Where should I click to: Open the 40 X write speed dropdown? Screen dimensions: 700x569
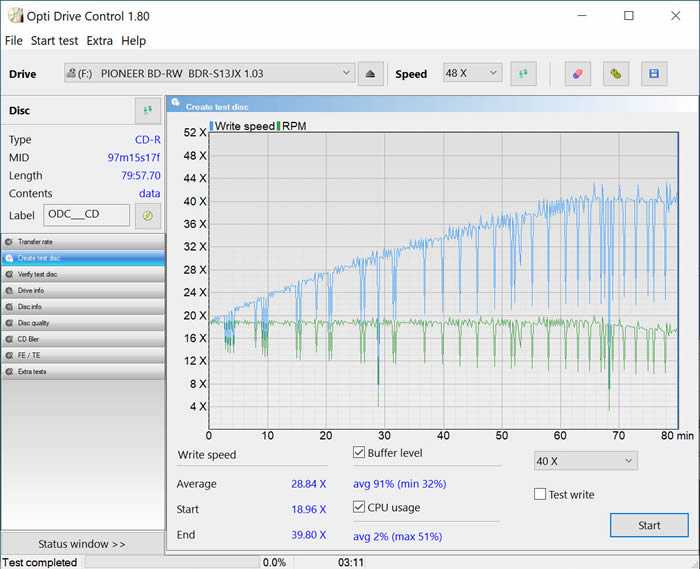click(x=585, y=461)
